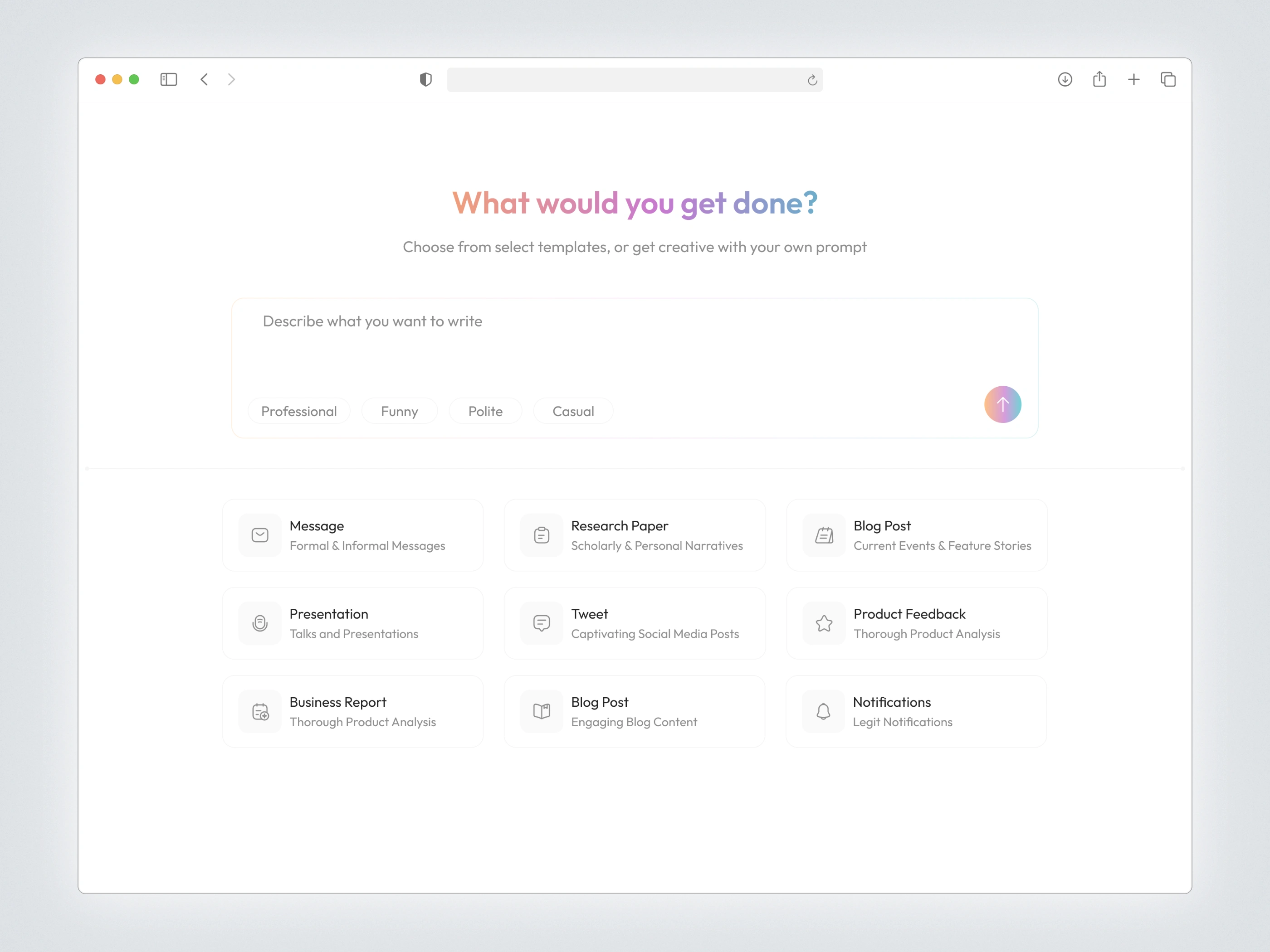Open a new tab with plus icon
The image size is (1270, 952).
1133,79
